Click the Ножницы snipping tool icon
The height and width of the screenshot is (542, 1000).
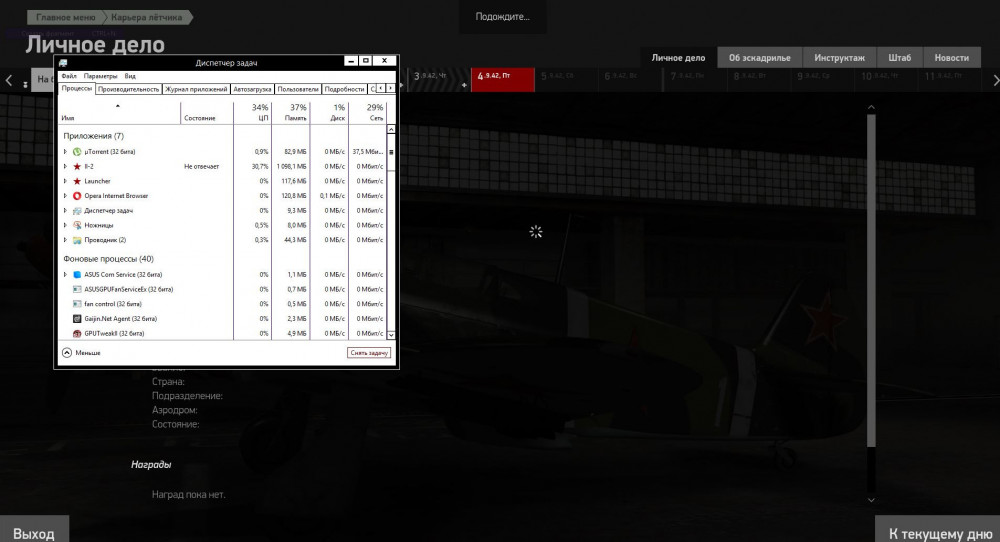click(x=77, y=225)
